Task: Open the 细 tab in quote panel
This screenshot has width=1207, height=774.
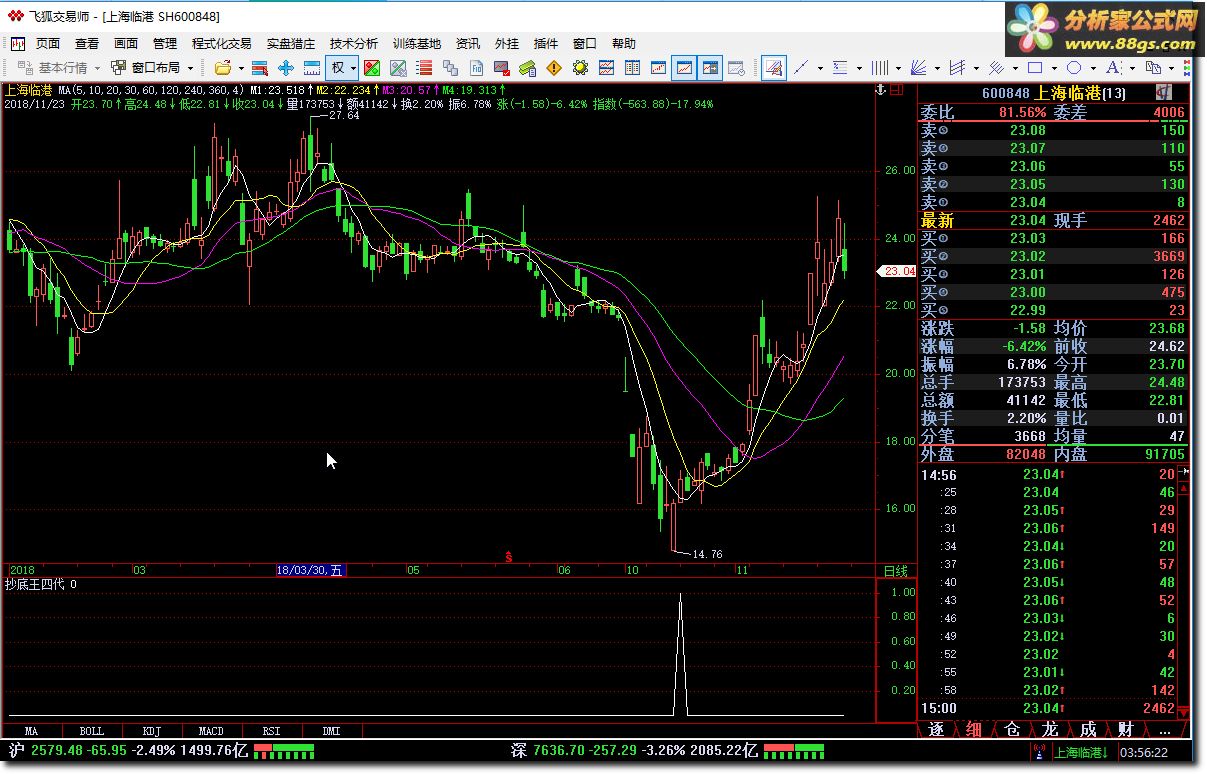Action: click(x=974, y=730)
